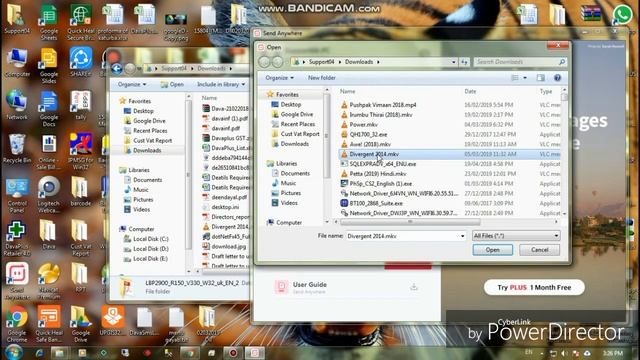Expand the view options dropdown arrow
Screen dimensions: 640x360
tap(525, 78)
